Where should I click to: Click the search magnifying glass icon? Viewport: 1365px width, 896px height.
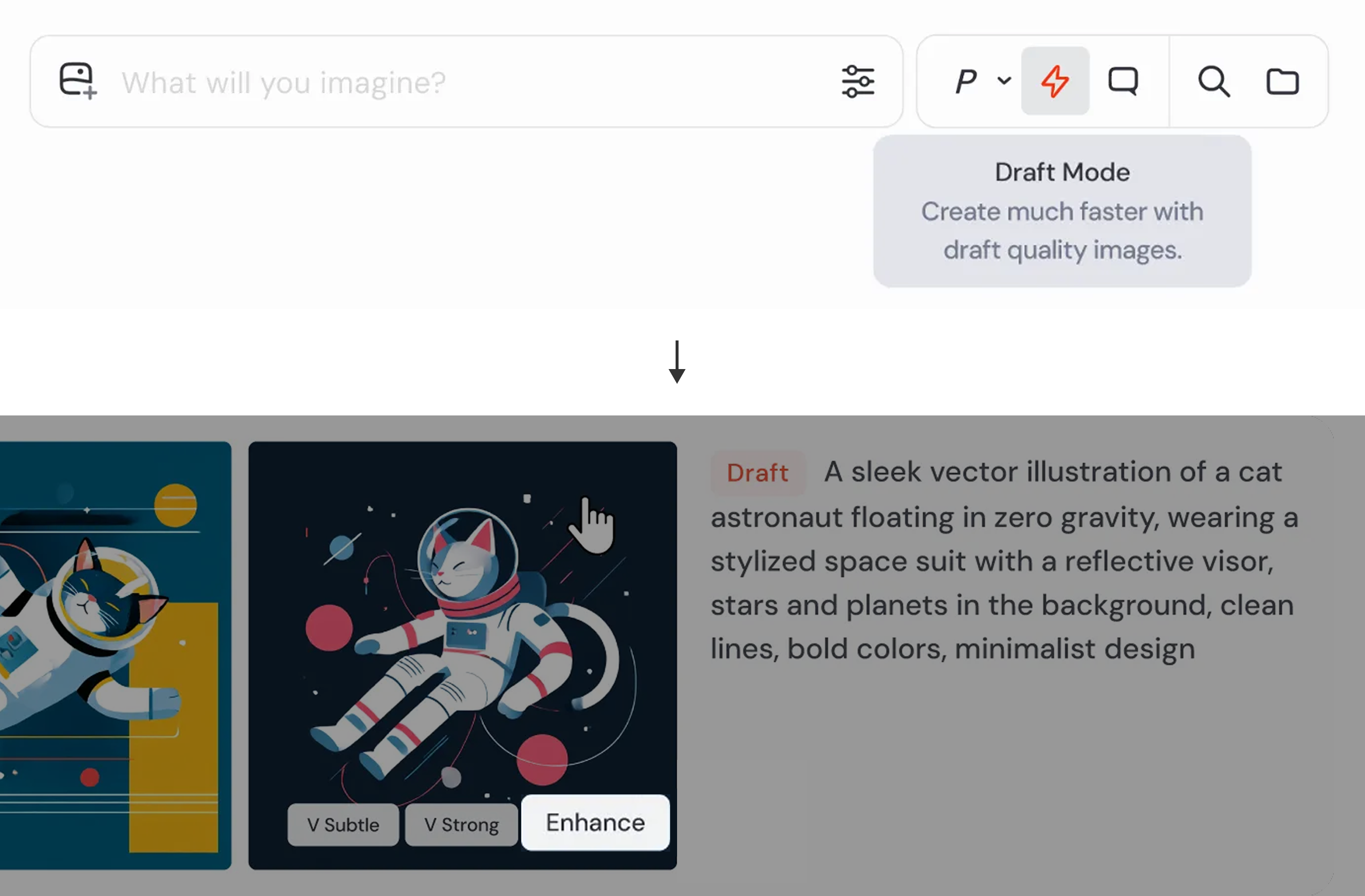pos(1213,82)
